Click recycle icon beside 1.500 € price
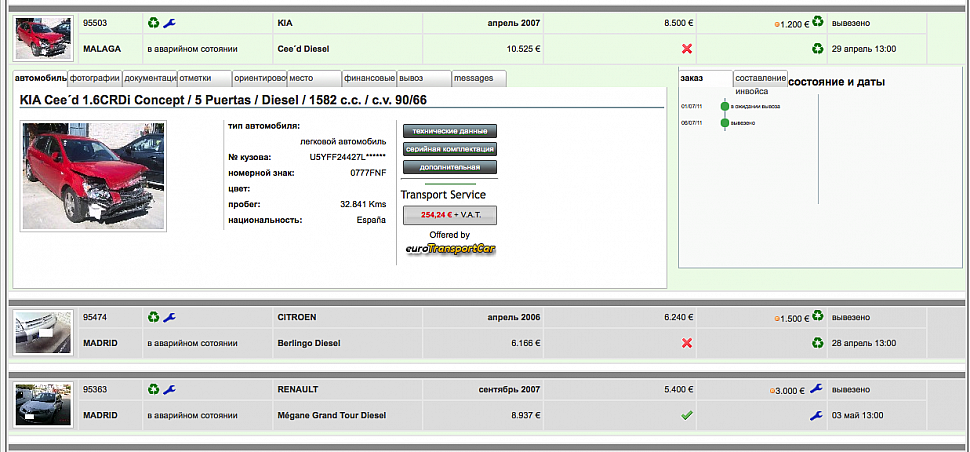This screenshot has width=970, height=452. (818, 316)
